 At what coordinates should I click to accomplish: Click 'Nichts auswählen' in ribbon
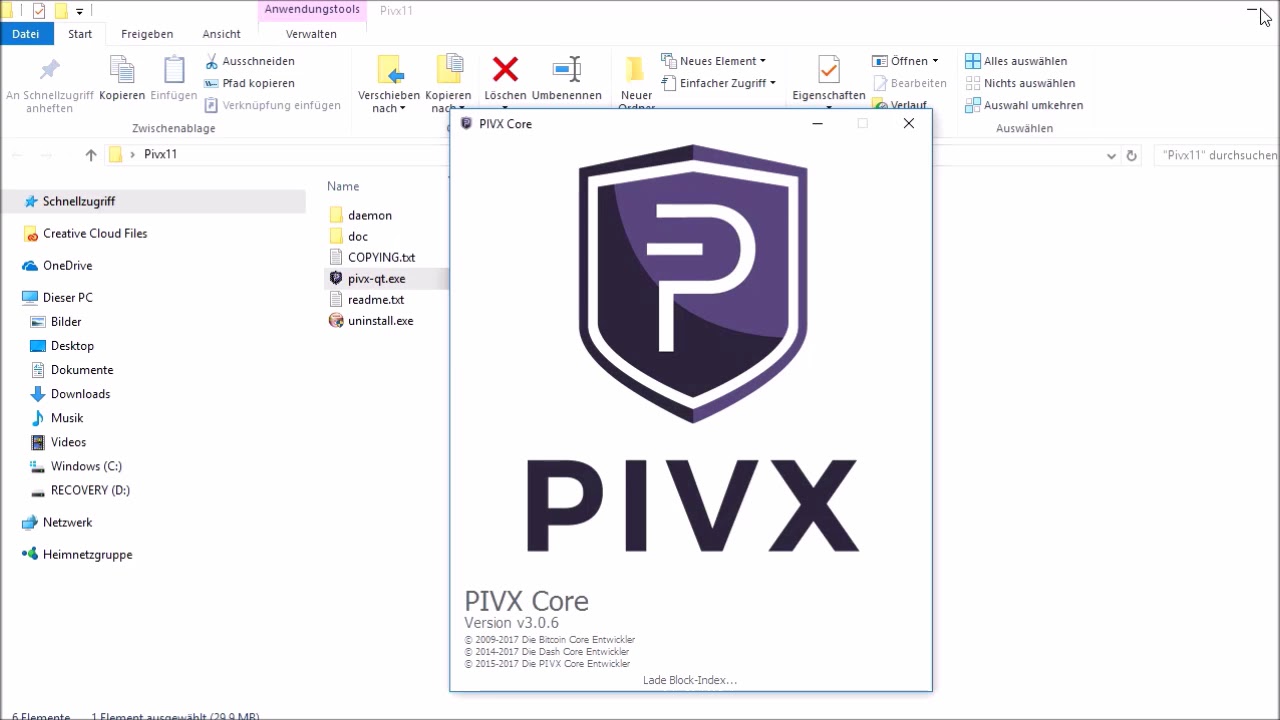(1020, 83)
